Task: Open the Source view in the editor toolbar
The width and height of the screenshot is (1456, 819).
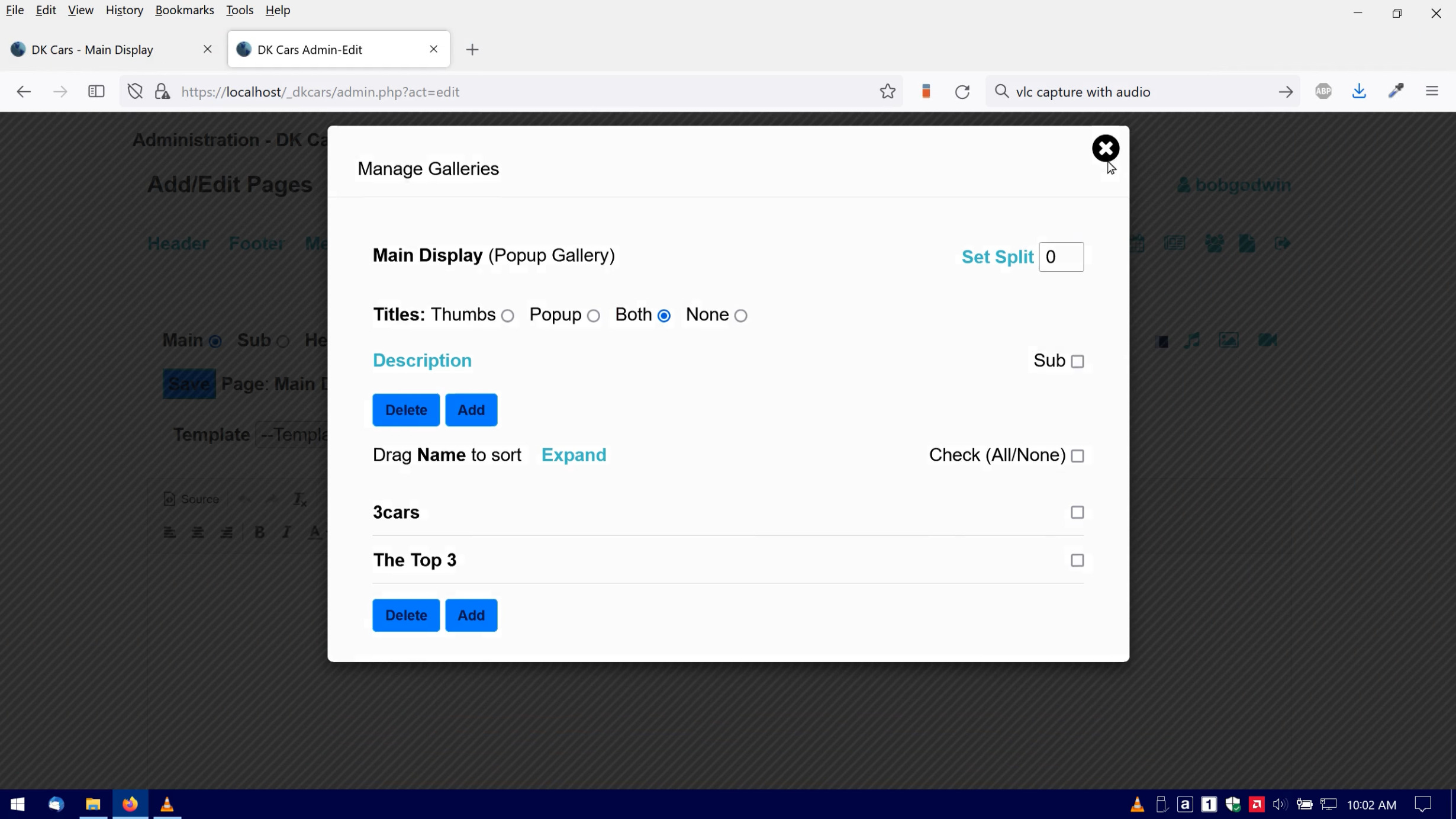Action: pos(191,499)
